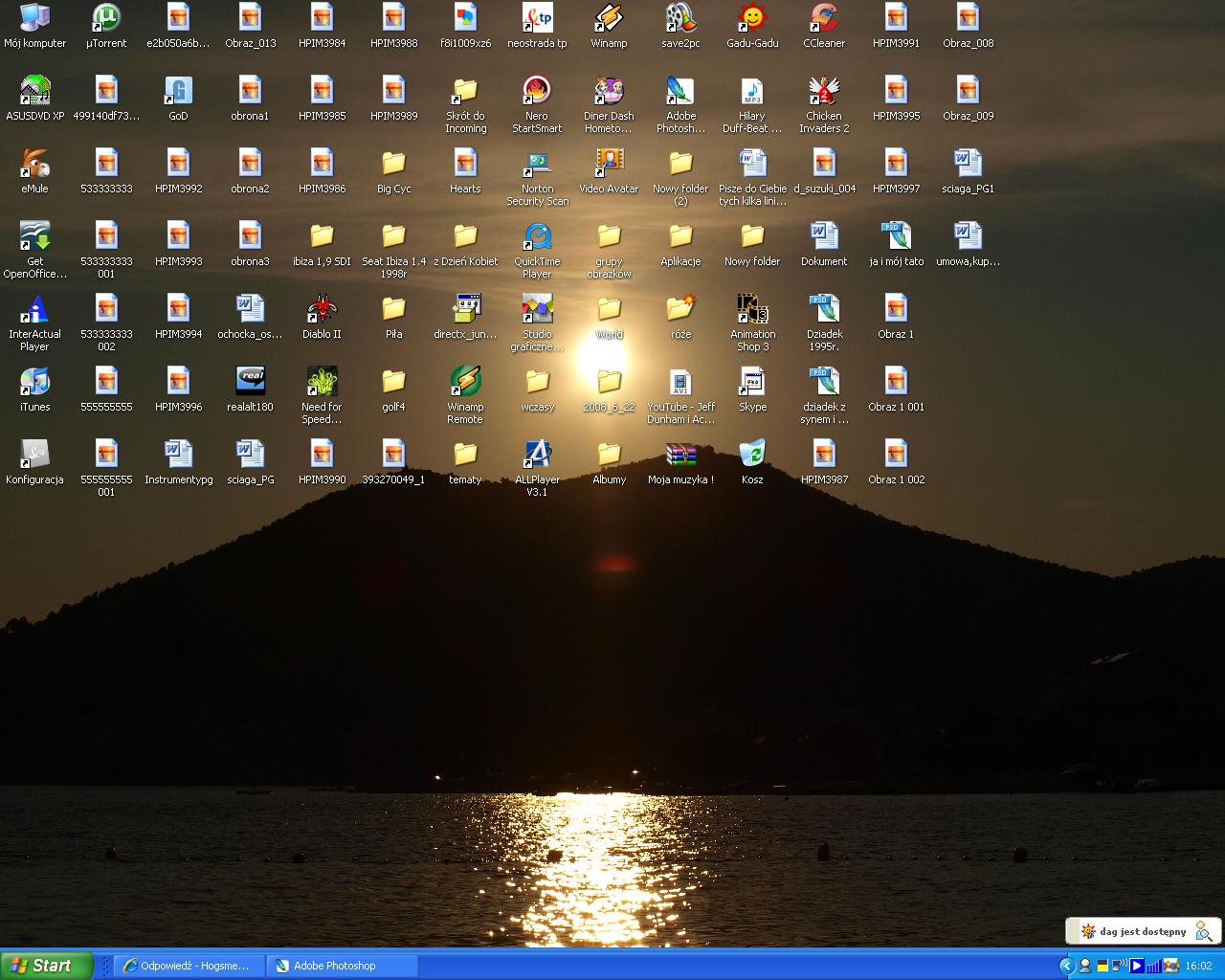Select the eMule desktop icon

click(x=34, y=171)
